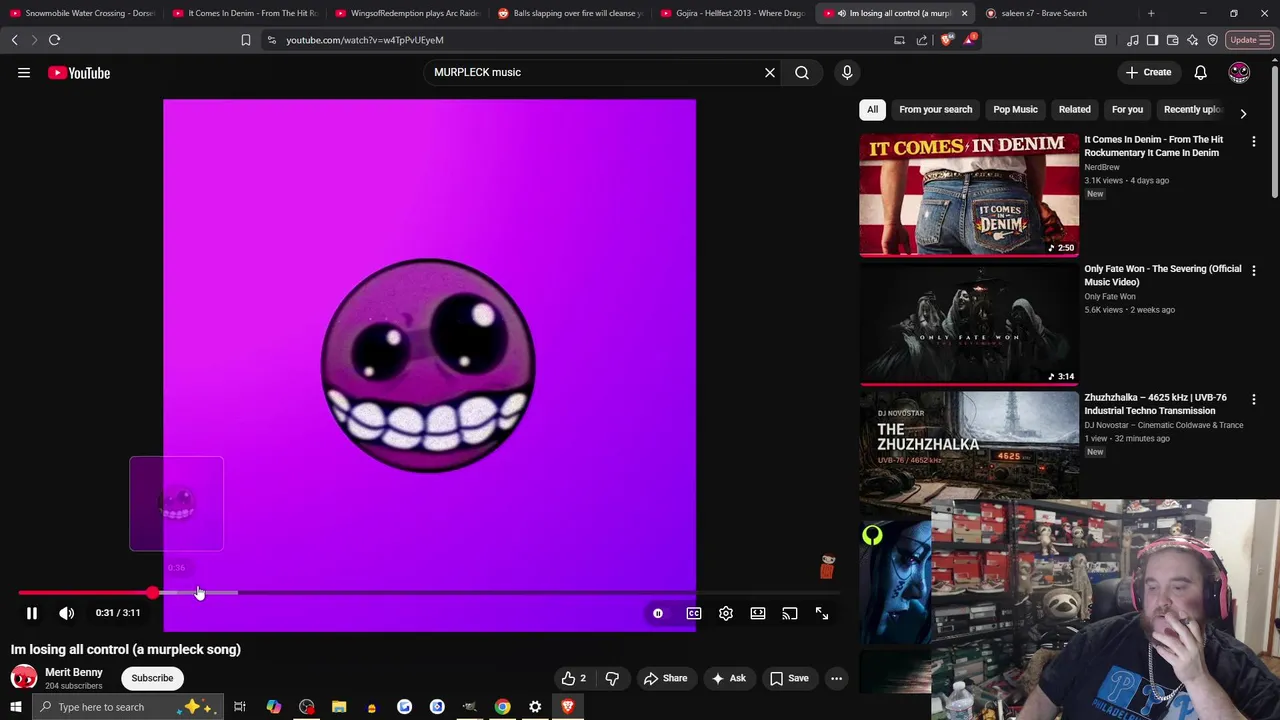Open the Brave Rewards triangle icon
This screenshot has height=720, width=1280.
[969, 40]
